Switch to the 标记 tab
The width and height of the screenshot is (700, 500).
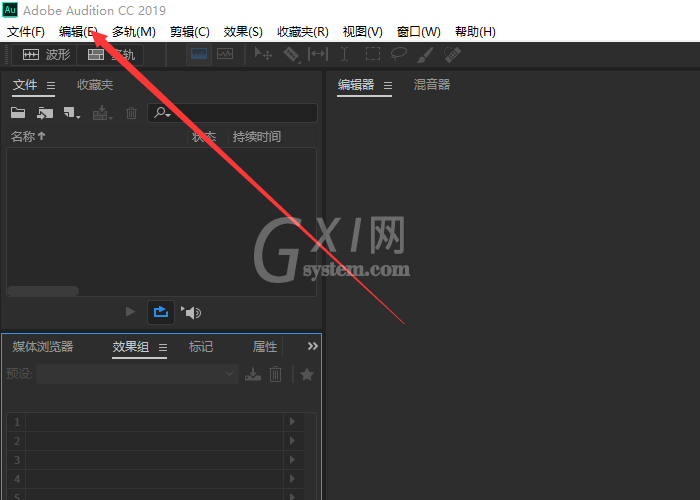[x=201, y=347]
